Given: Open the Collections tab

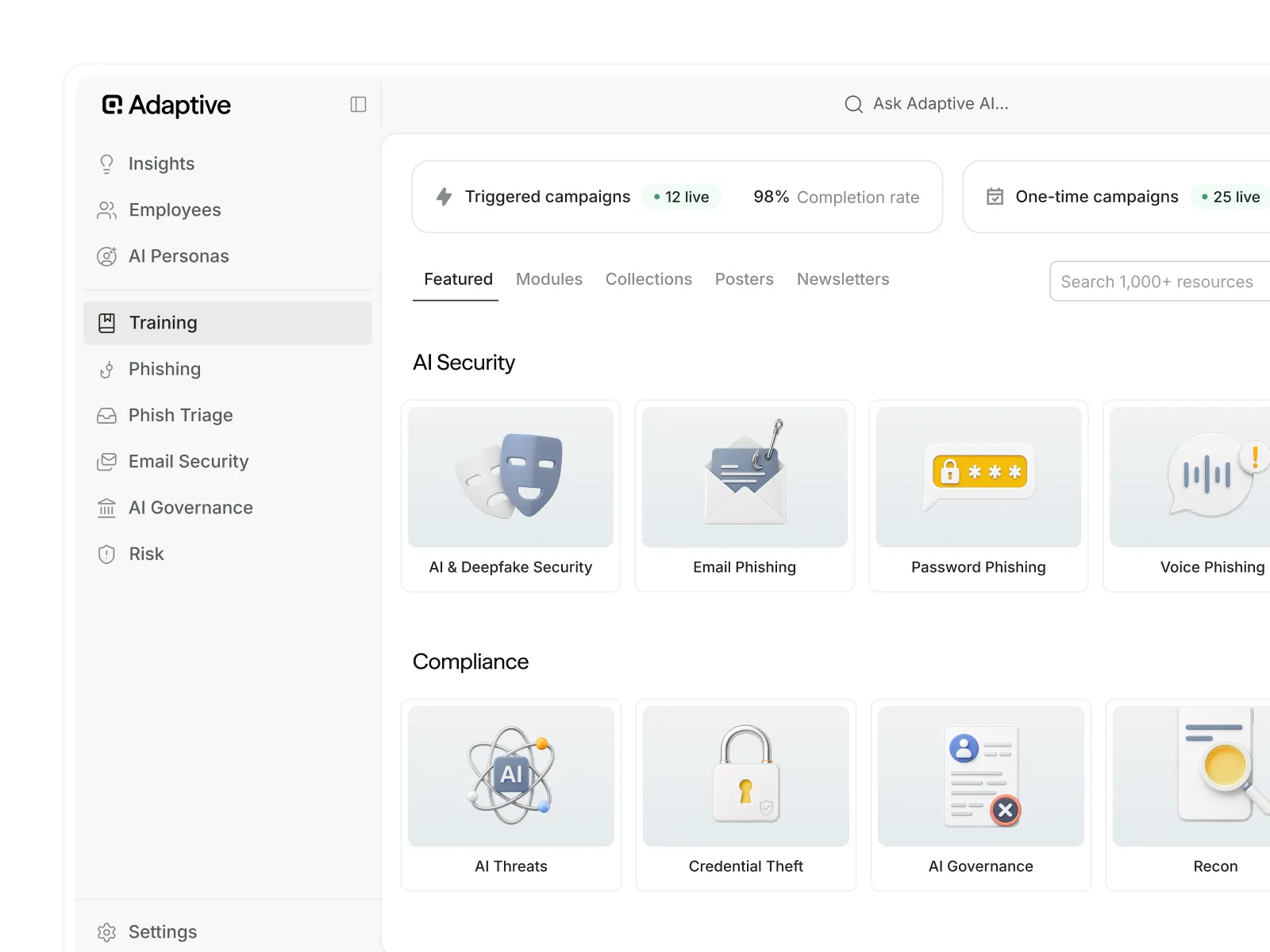Looking at the screenshot, I should pyautogui.click(x=648, y=279).
